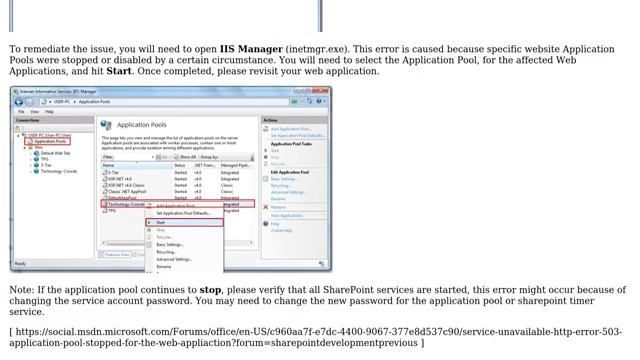The width and height of the screenshot is (640, 360).
Task: Open the social.msdn.microsoft.com forum thread link
Action: click(315, 337)
